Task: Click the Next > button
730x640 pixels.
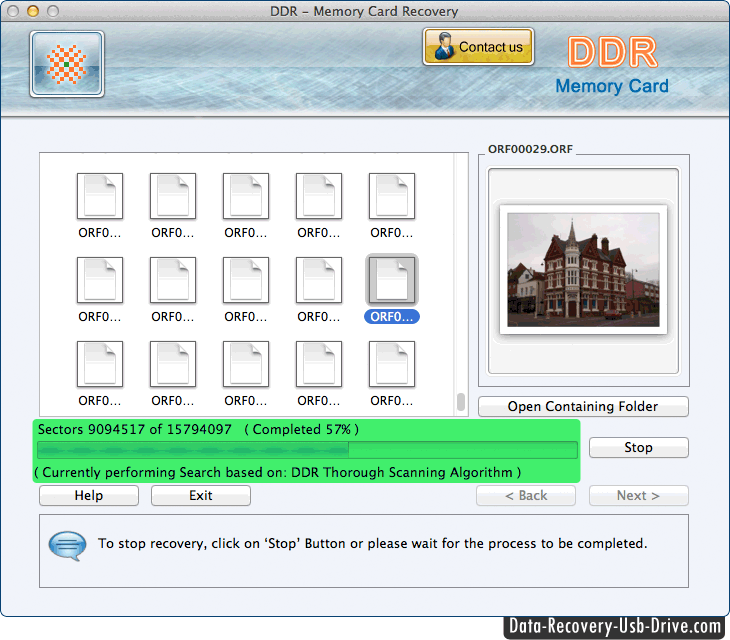Action: [x=638, y=495]
